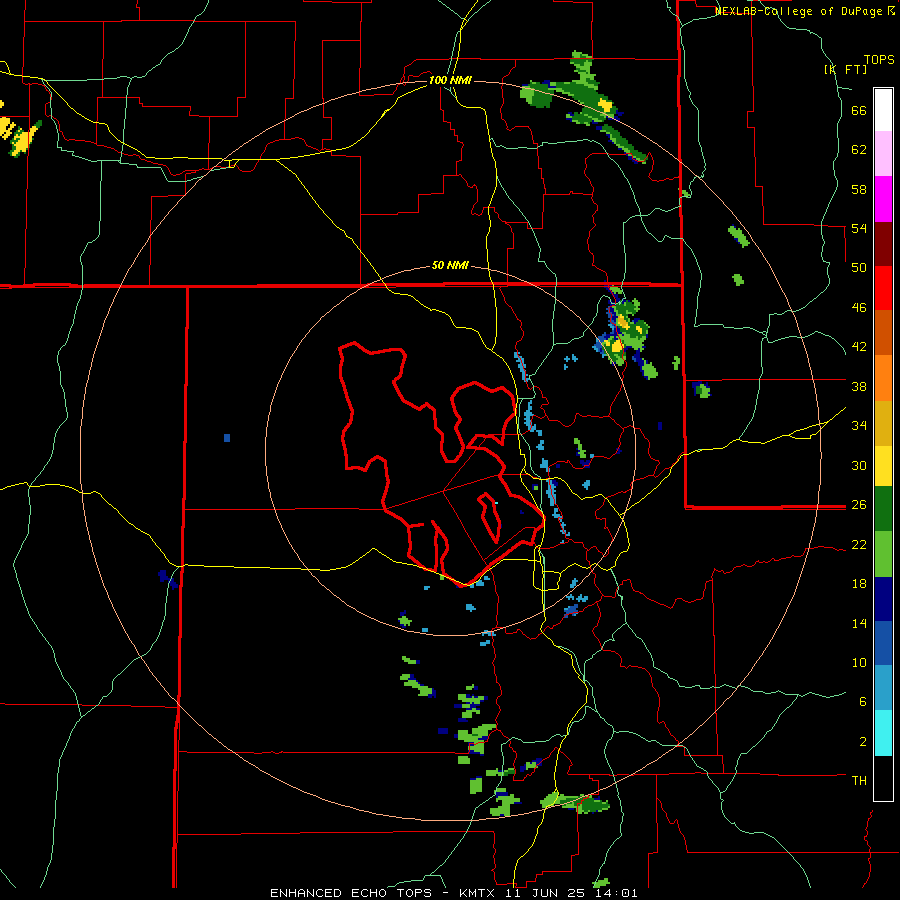Click the 22 value on the legend
Image resolution: width=900 pixels, height=900 pixels.
pyautogui.click(x=859, y=545)
